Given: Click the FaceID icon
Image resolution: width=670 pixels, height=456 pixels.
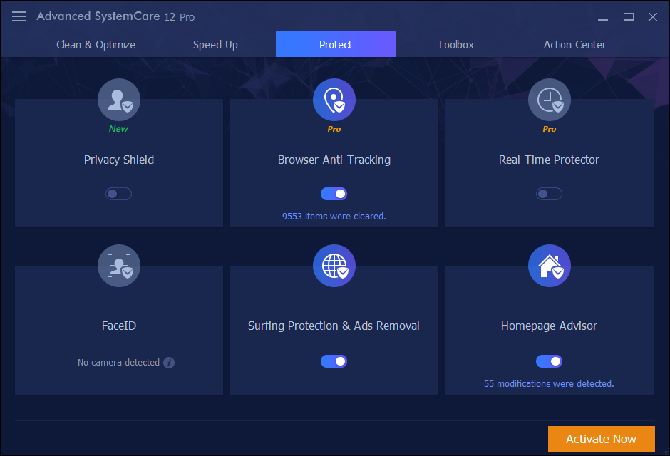Looking at the screenshot, I should [119, 265].
